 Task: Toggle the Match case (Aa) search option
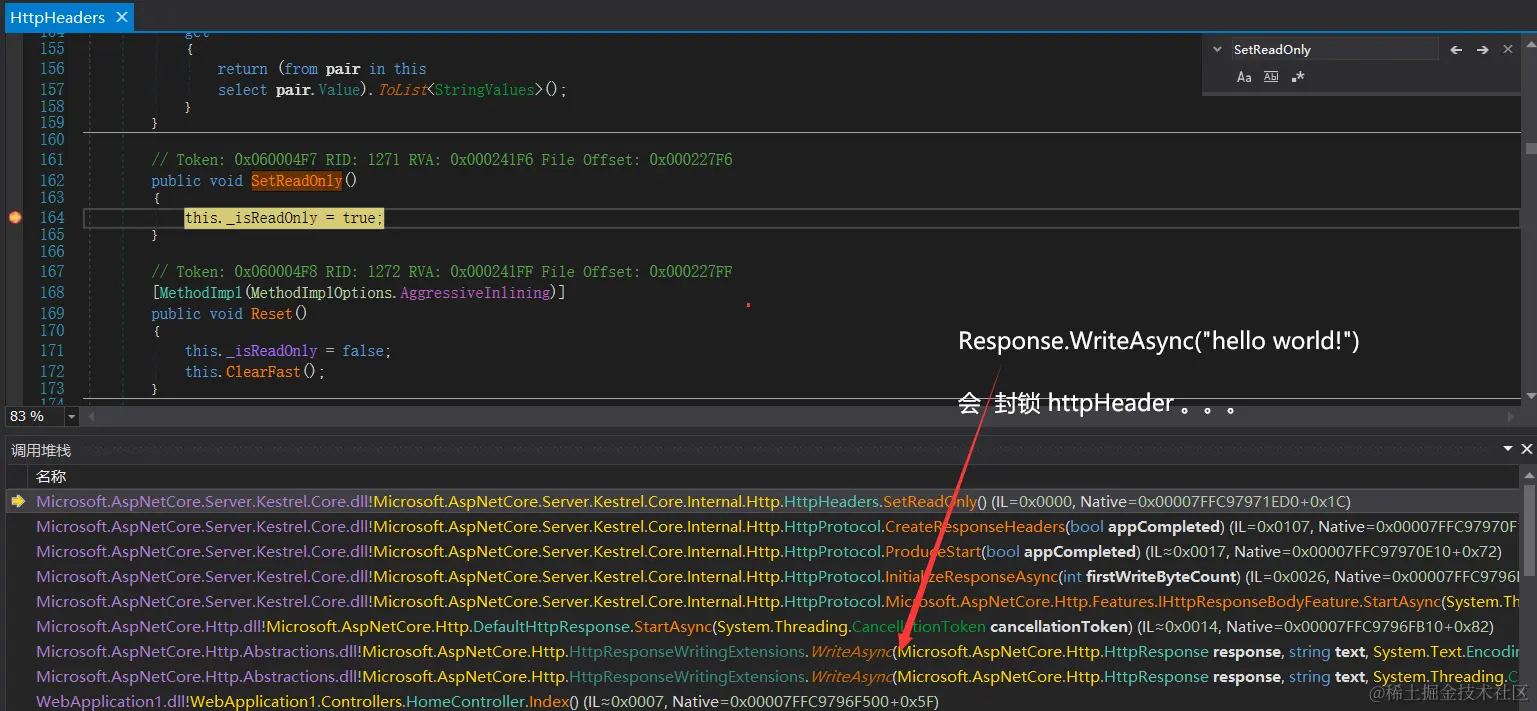tap(1244, 77)
